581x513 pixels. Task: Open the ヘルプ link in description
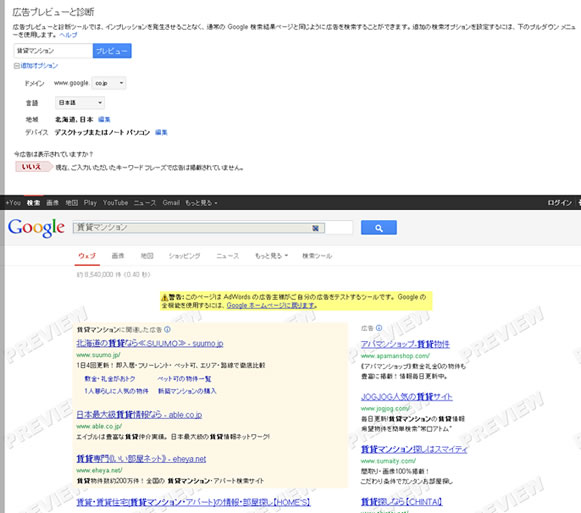point(68,35)
